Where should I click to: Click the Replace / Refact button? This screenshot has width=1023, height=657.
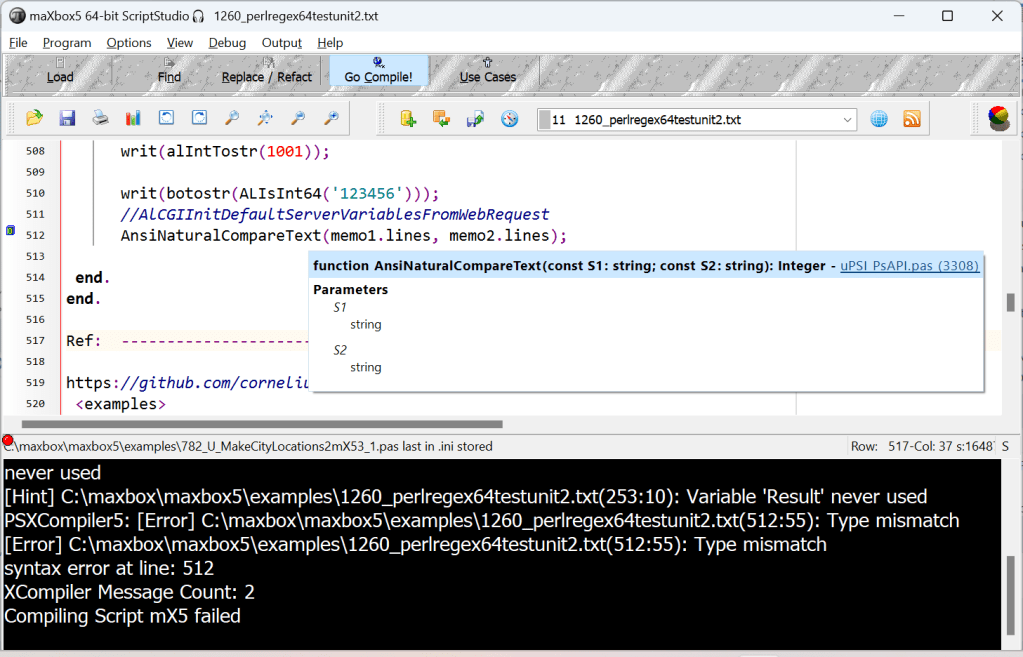coord(266,71)
